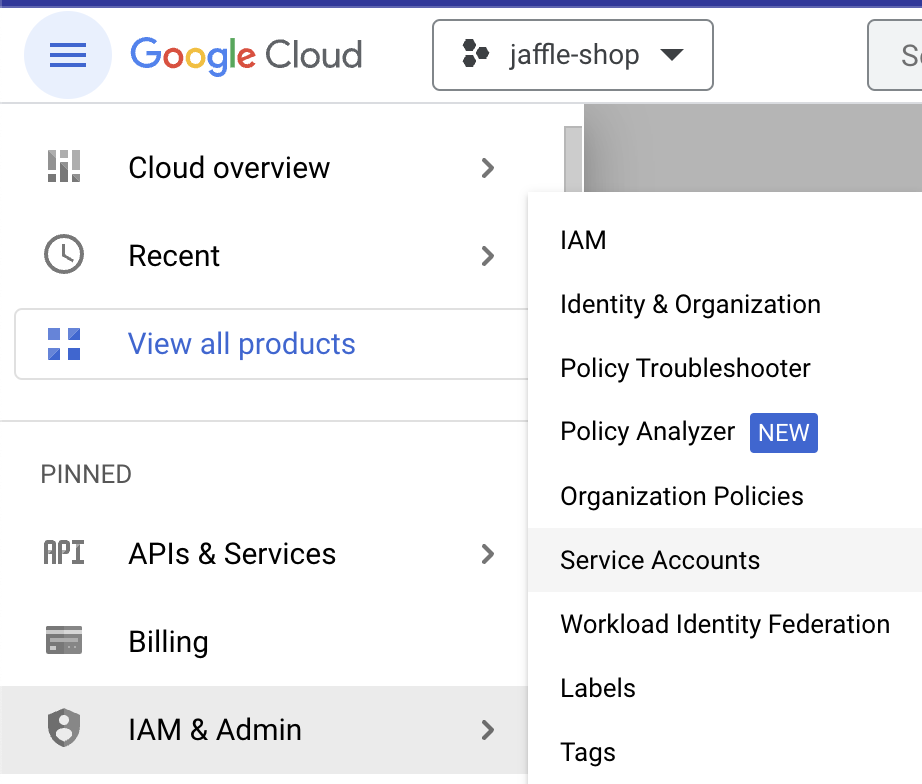
Task: Click the search field at top right
Action: click(898, 55)
